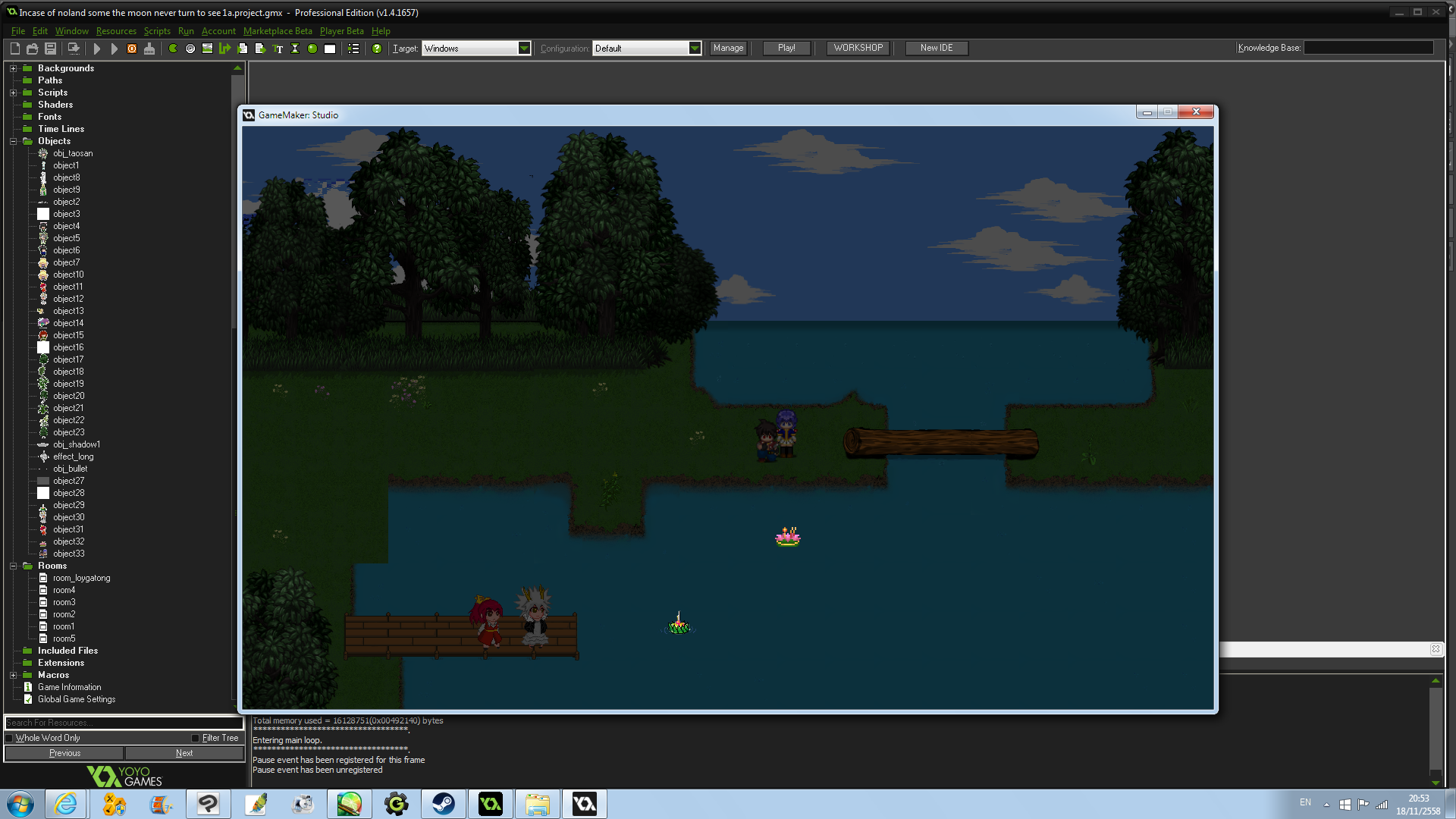Image resolution: width=1456 pixels, height=819 pixels.
Task: Click the Create Timeline hourglass icon
Action: 295,49
